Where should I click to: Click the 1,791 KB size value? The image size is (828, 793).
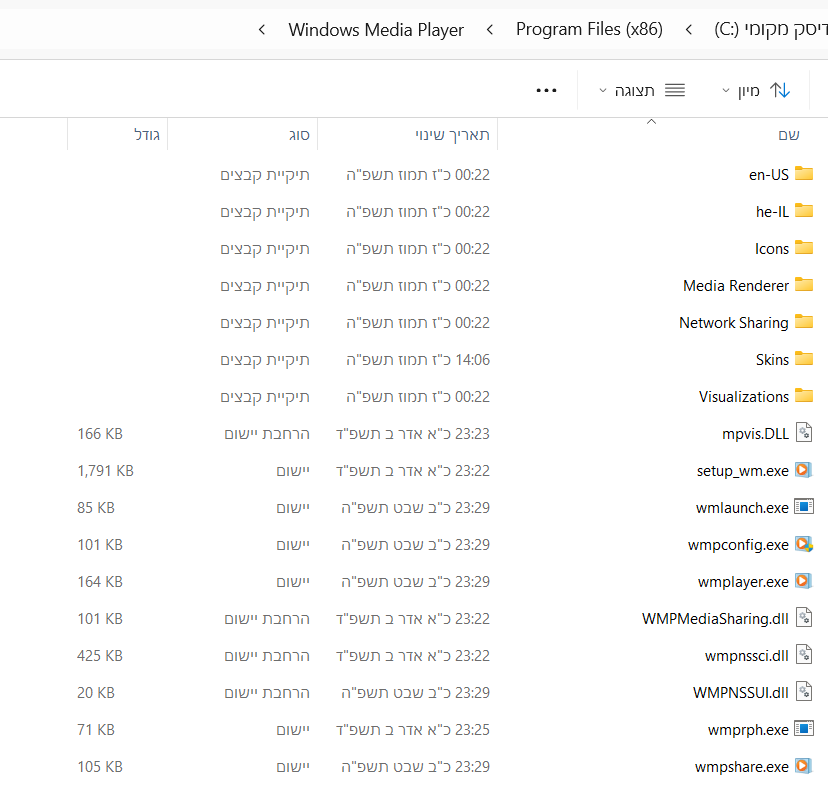[x=105, y=470]
